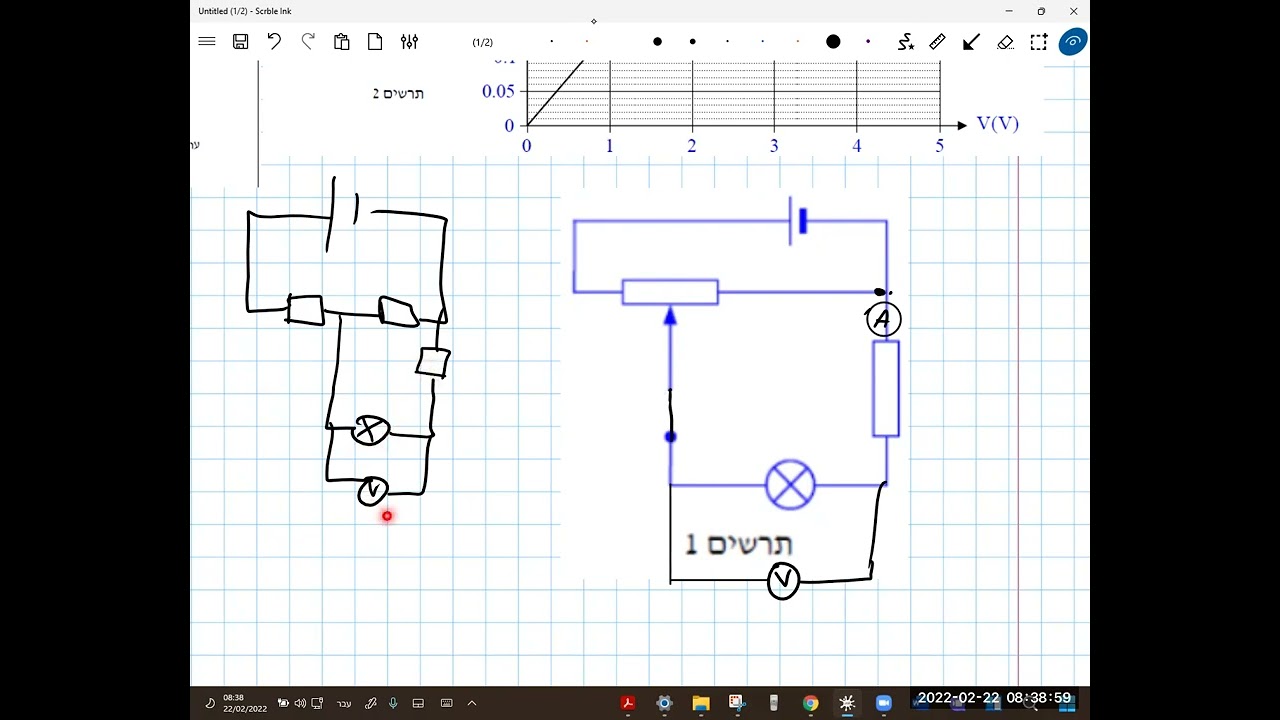Click the page indicator (1/2)

tap(482, 42)
